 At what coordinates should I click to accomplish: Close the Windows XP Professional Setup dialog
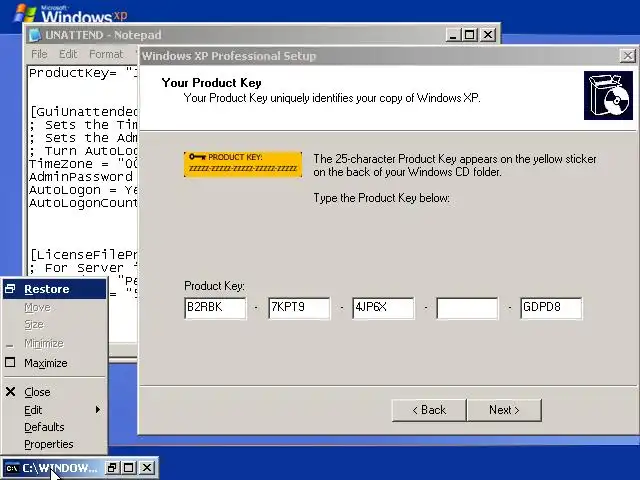628,56
